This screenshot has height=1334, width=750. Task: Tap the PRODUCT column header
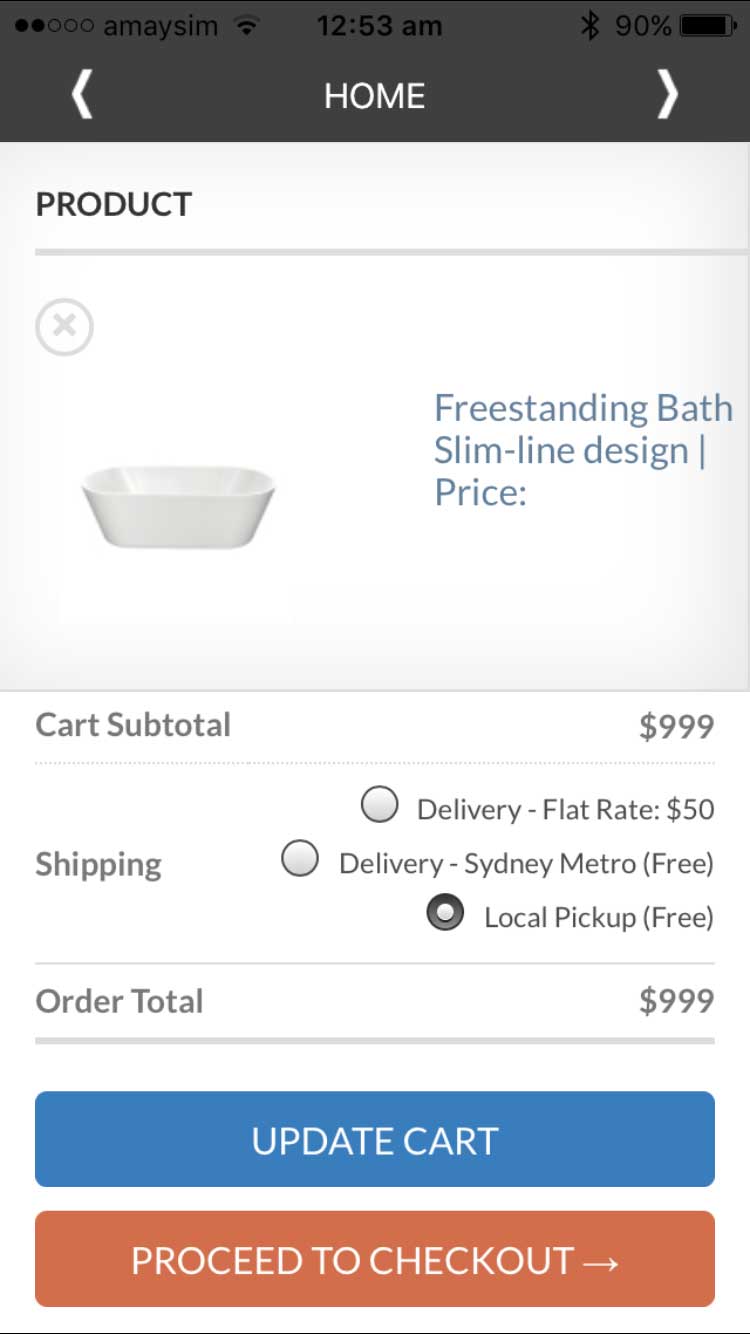(114, 204)
